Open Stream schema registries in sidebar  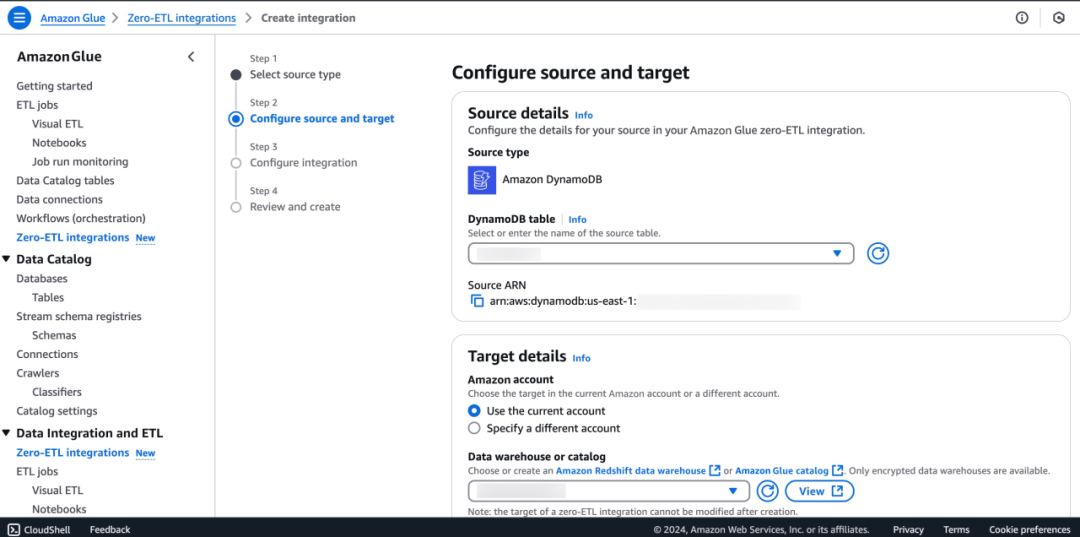coord(79,317)
